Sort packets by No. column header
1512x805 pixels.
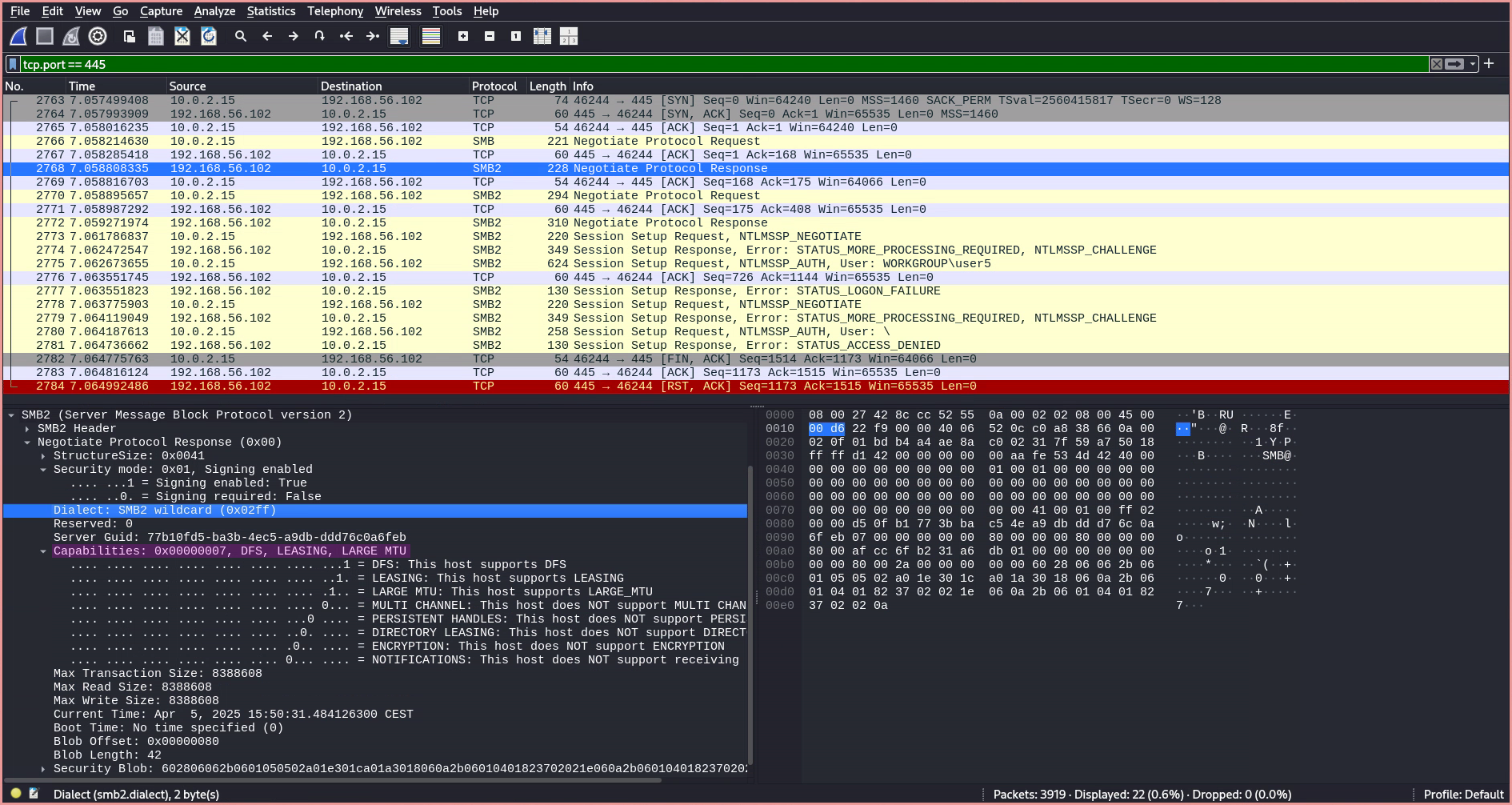click(34, 86)
